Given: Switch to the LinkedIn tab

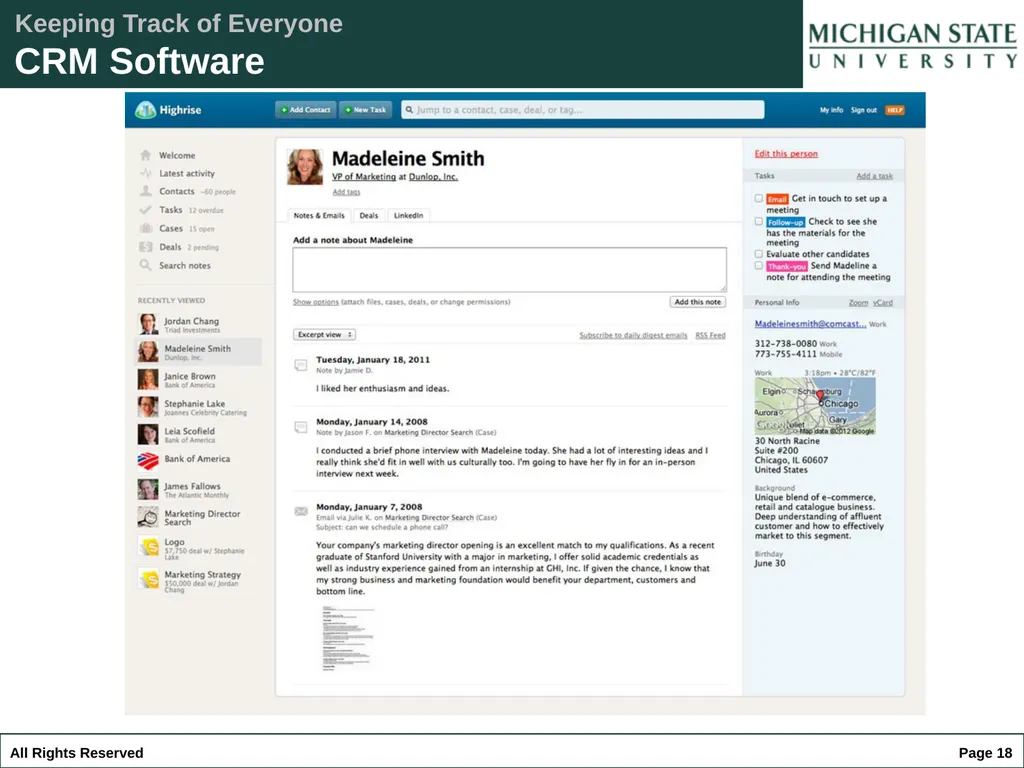Looking at the screenshot, I should click(x=408, y=216).
